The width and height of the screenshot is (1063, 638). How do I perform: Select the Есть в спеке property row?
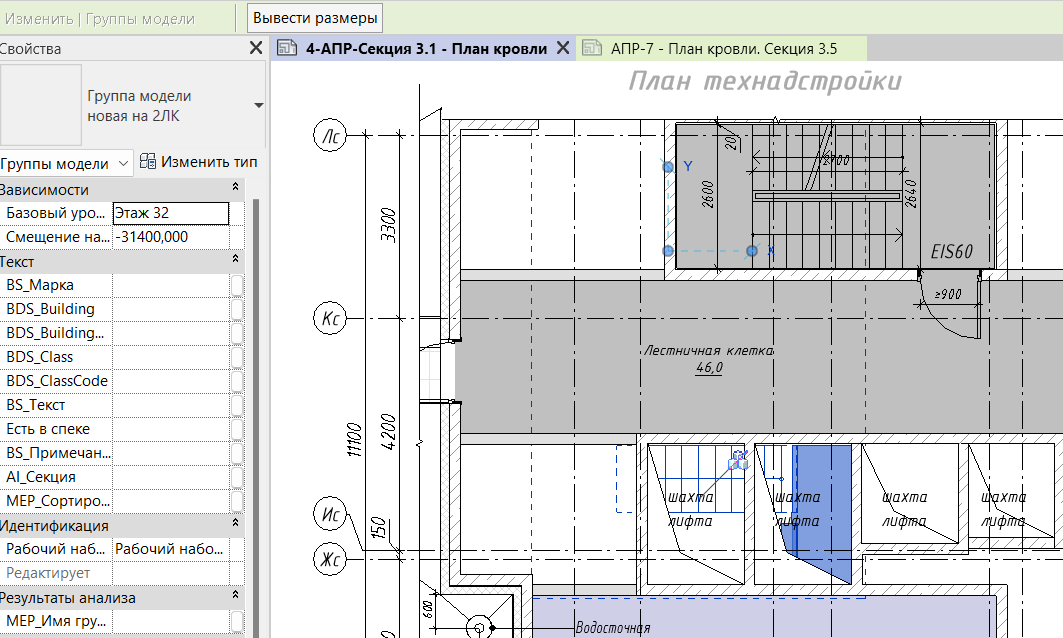[x=122, y=429]
